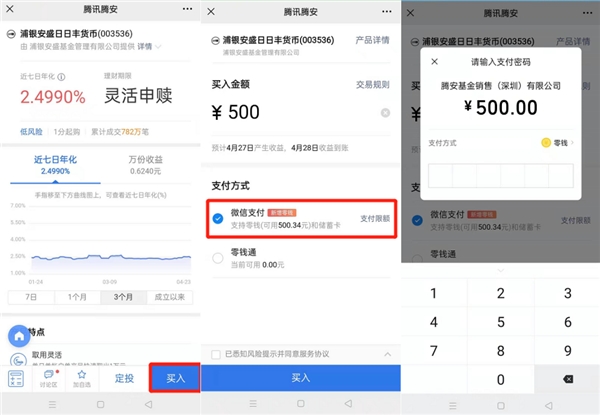The width and height of the screenshot is (600, 415).
Task: Tap the Android back icon on right screen
Action: [548, 405]
